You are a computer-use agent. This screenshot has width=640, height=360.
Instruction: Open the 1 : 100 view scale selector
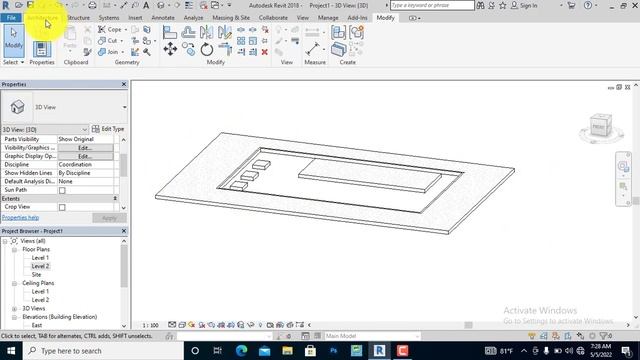[x=150, y=325]
